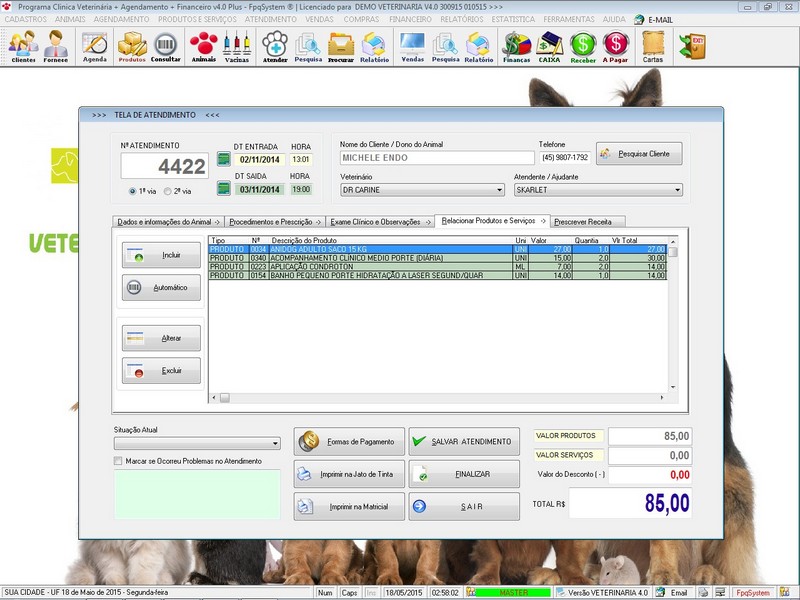Open the CADASTROS menu
Screen dimensions: 800x600
26,19
